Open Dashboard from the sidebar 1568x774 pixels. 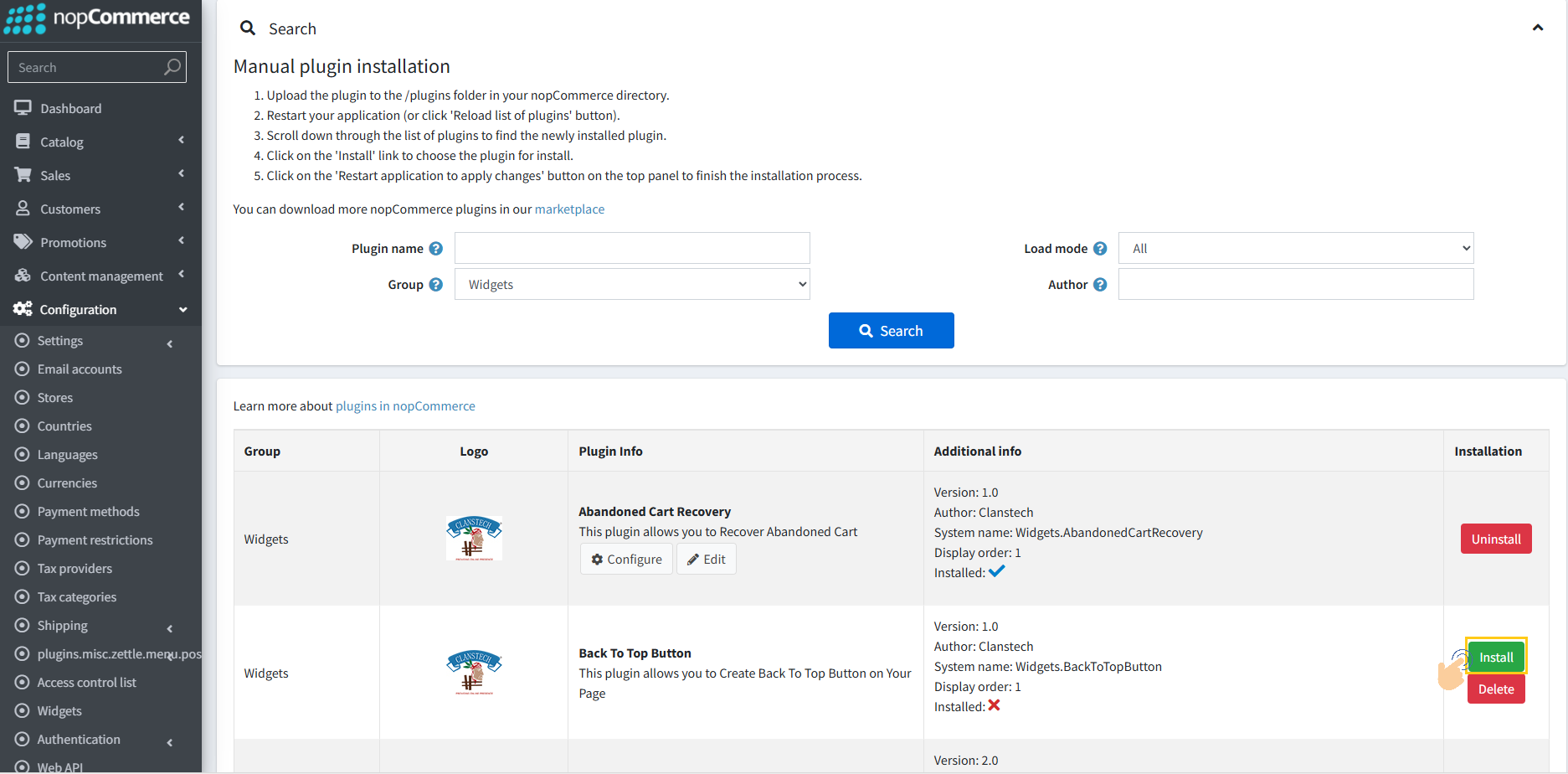[x=70, y=108]
